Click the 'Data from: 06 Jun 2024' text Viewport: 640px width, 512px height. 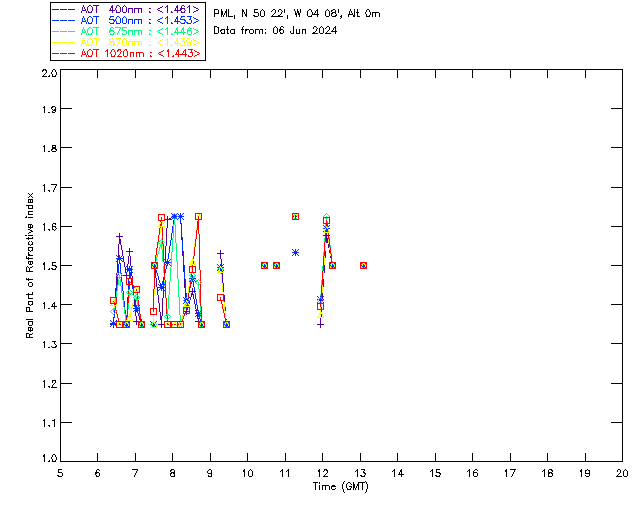[x=275, y=30]
